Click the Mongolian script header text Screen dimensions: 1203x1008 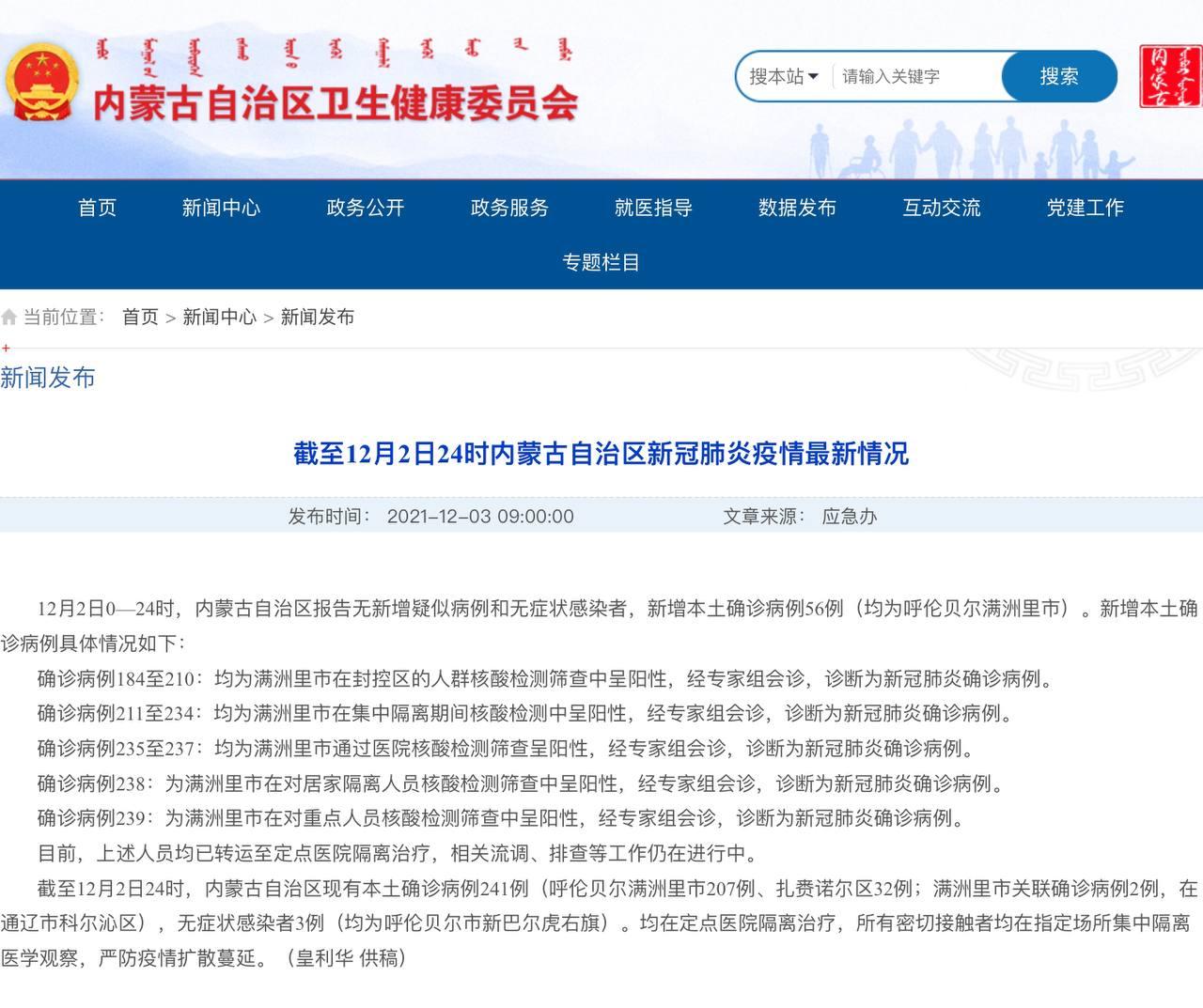[x=334, y=56]
